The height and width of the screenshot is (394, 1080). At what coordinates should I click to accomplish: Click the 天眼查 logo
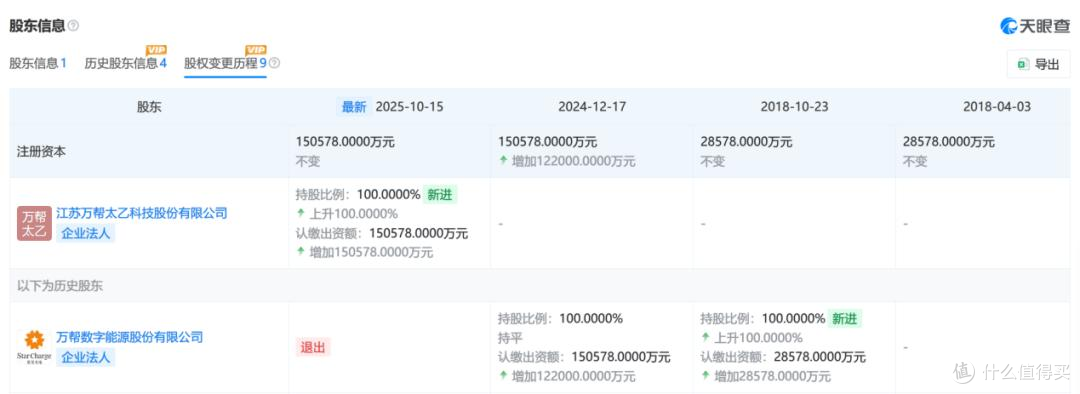[x=1035, y=25]
